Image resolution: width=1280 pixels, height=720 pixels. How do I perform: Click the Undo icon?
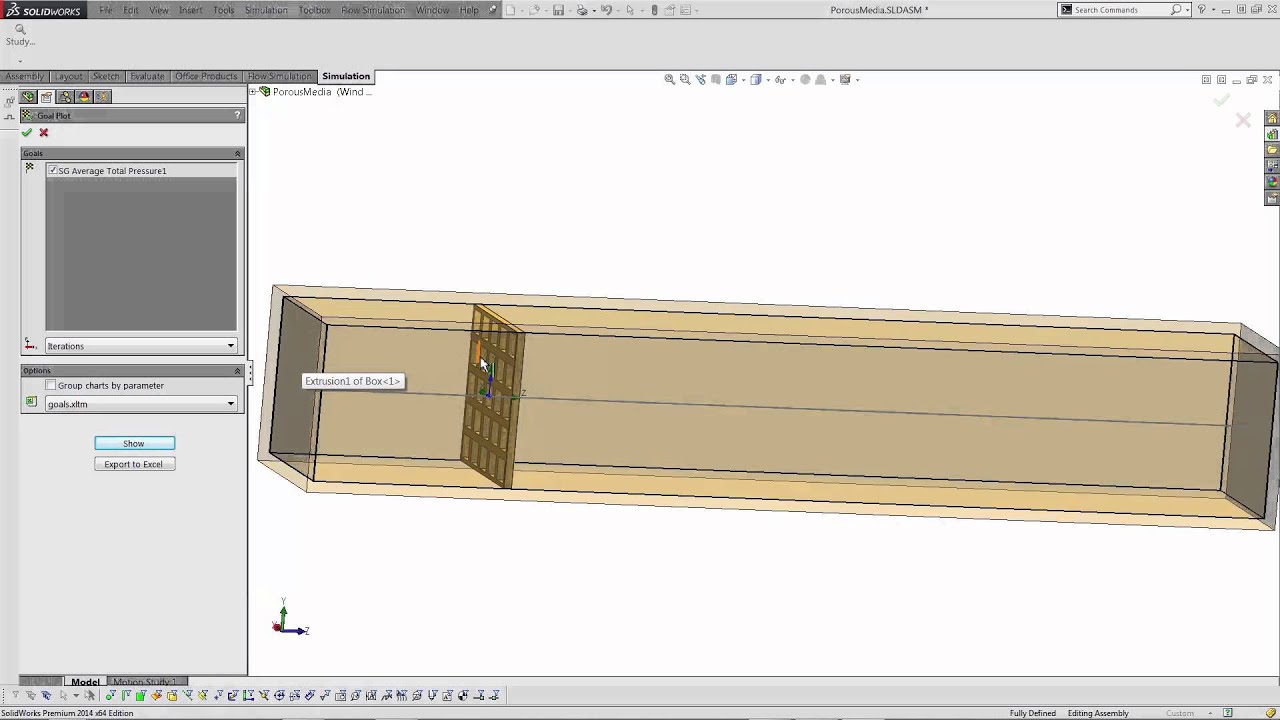tap(606, 10)
